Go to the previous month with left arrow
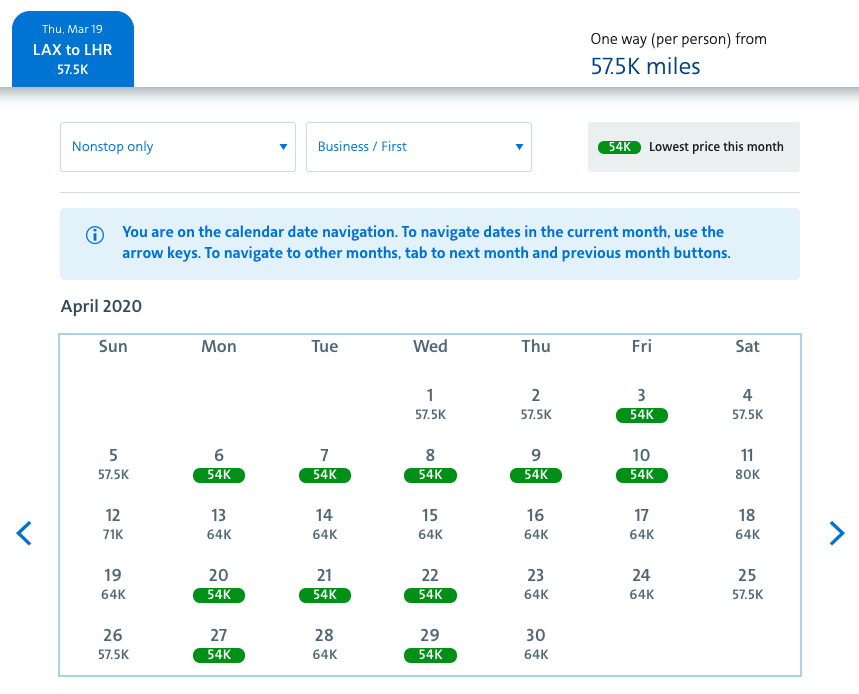Viewport: 859px width, 694px height. click(25, 533)
